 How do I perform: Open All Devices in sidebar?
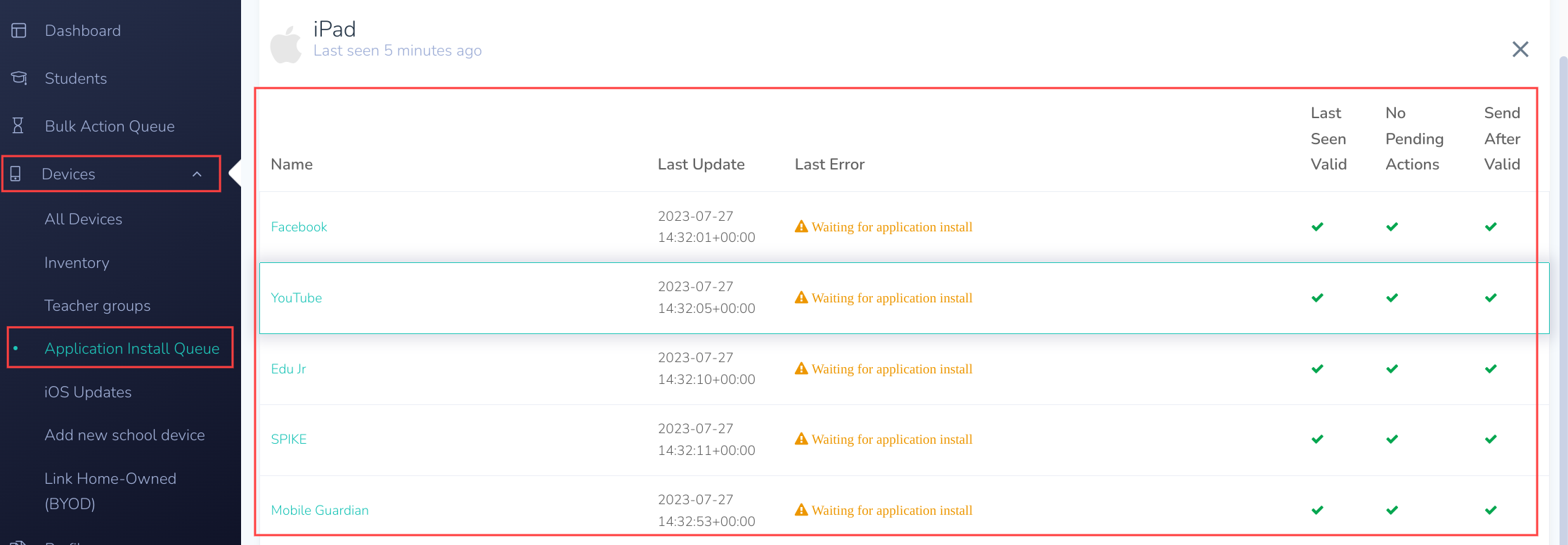(x=83, y=219)
